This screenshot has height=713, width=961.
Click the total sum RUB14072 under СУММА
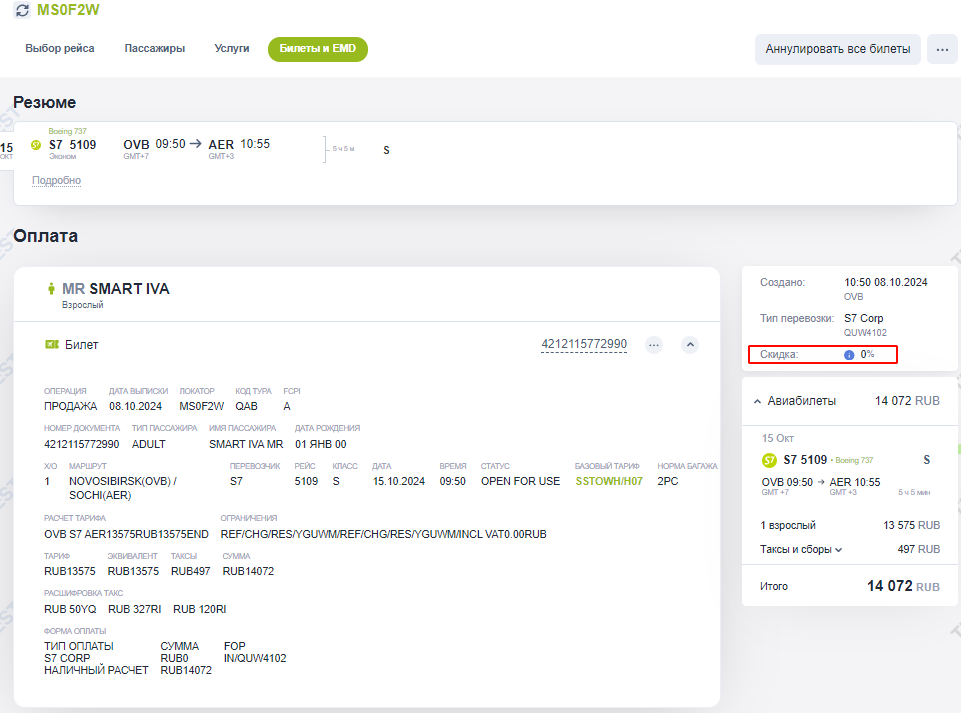[248, 571]
